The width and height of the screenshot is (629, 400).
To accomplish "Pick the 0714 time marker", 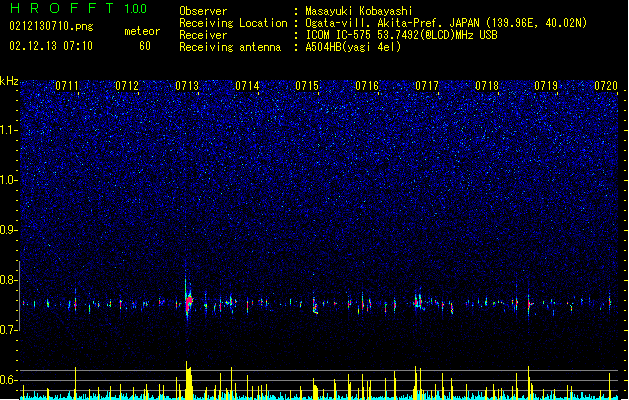I will click(247, 85).
